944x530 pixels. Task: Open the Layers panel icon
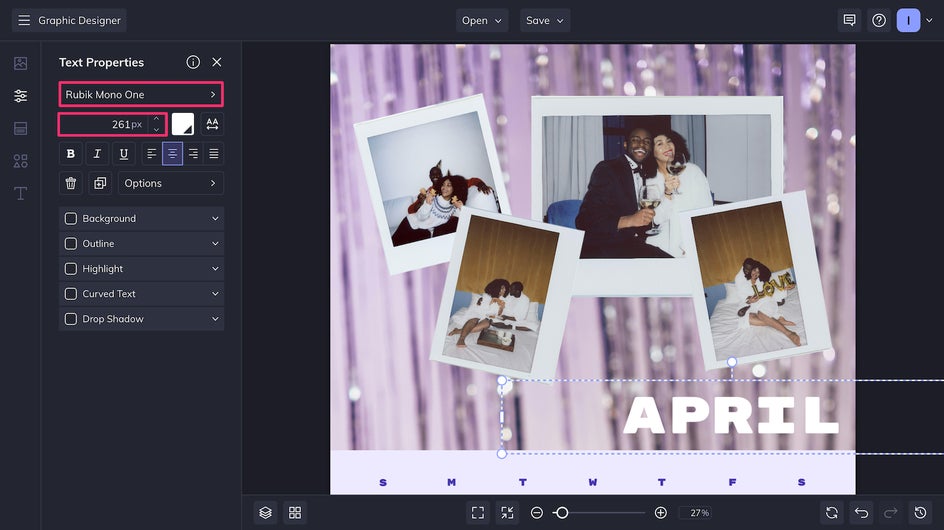click(x=266, y=513)
